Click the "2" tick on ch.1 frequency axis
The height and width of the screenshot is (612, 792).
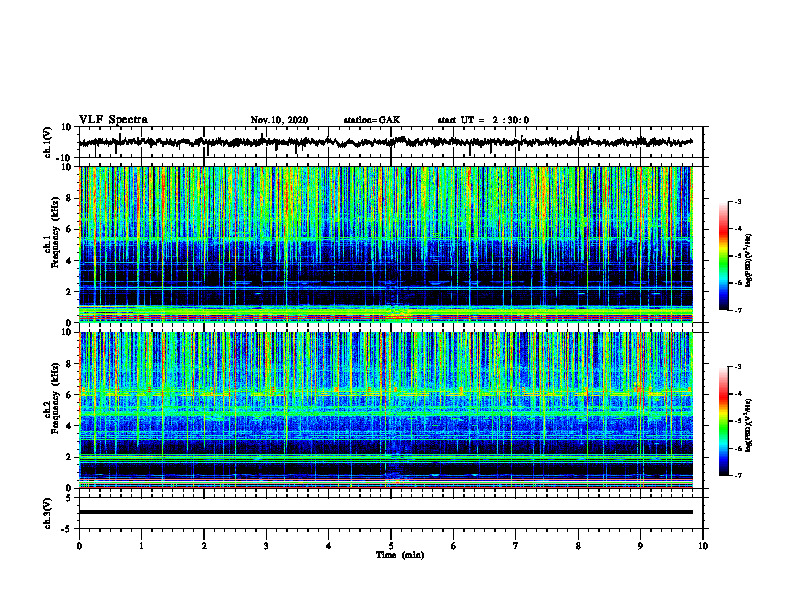69,291
